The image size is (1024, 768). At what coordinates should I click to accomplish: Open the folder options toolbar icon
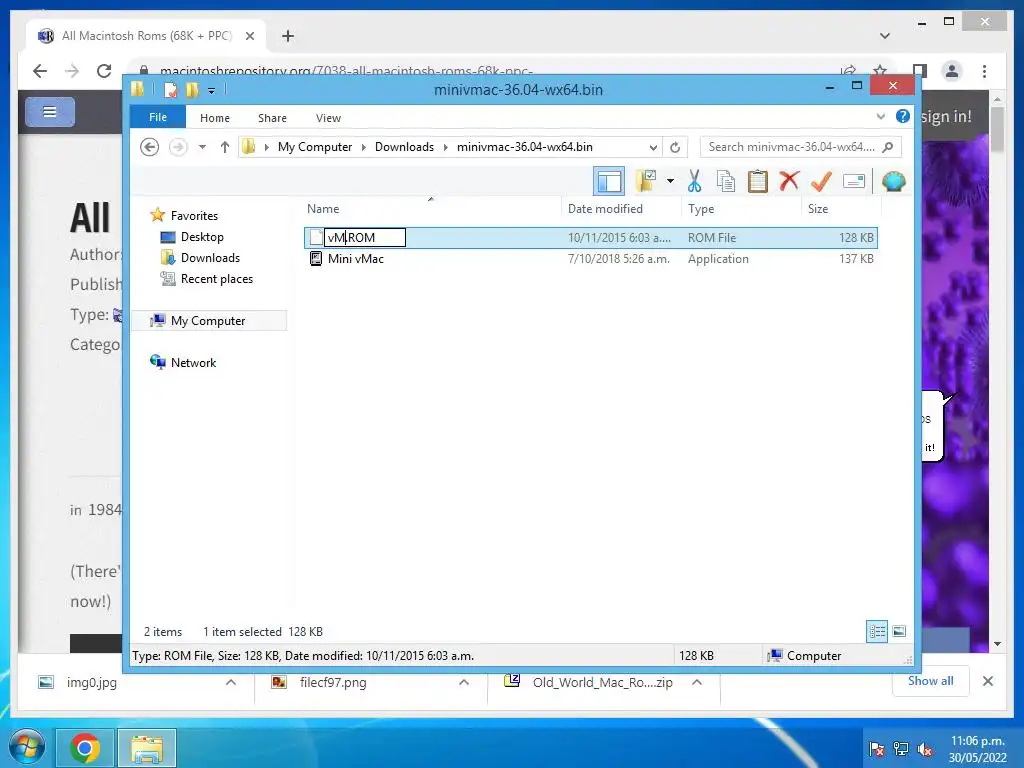(x=645, y=181)
